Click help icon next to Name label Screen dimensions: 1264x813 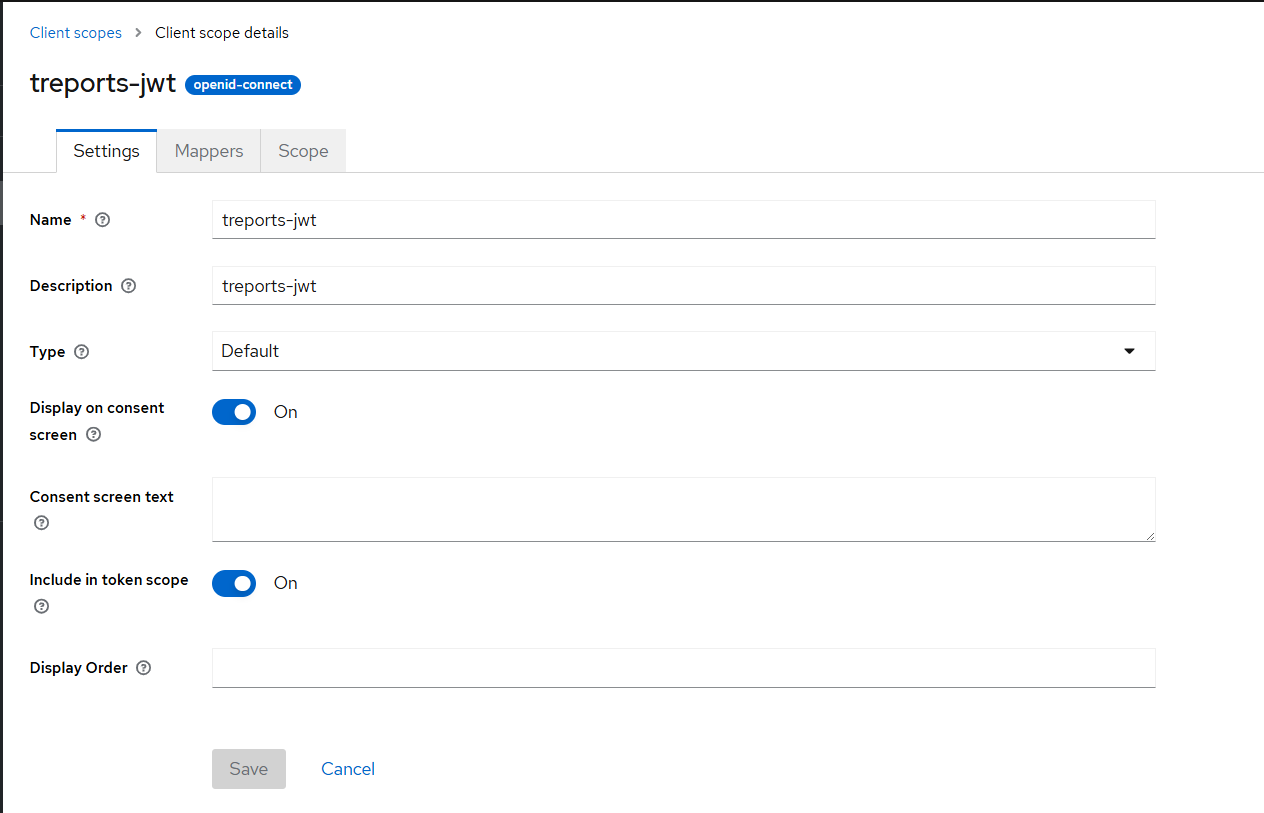tap(102, 220)
